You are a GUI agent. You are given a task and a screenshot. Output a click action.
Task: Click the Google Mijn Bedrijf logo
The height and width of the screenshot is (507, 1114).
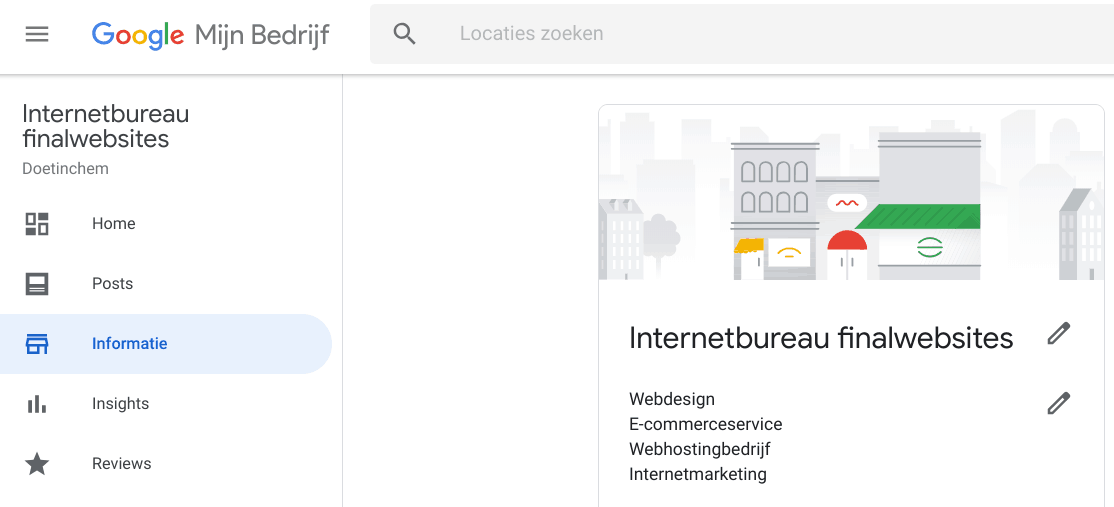[x=210, y=34]
